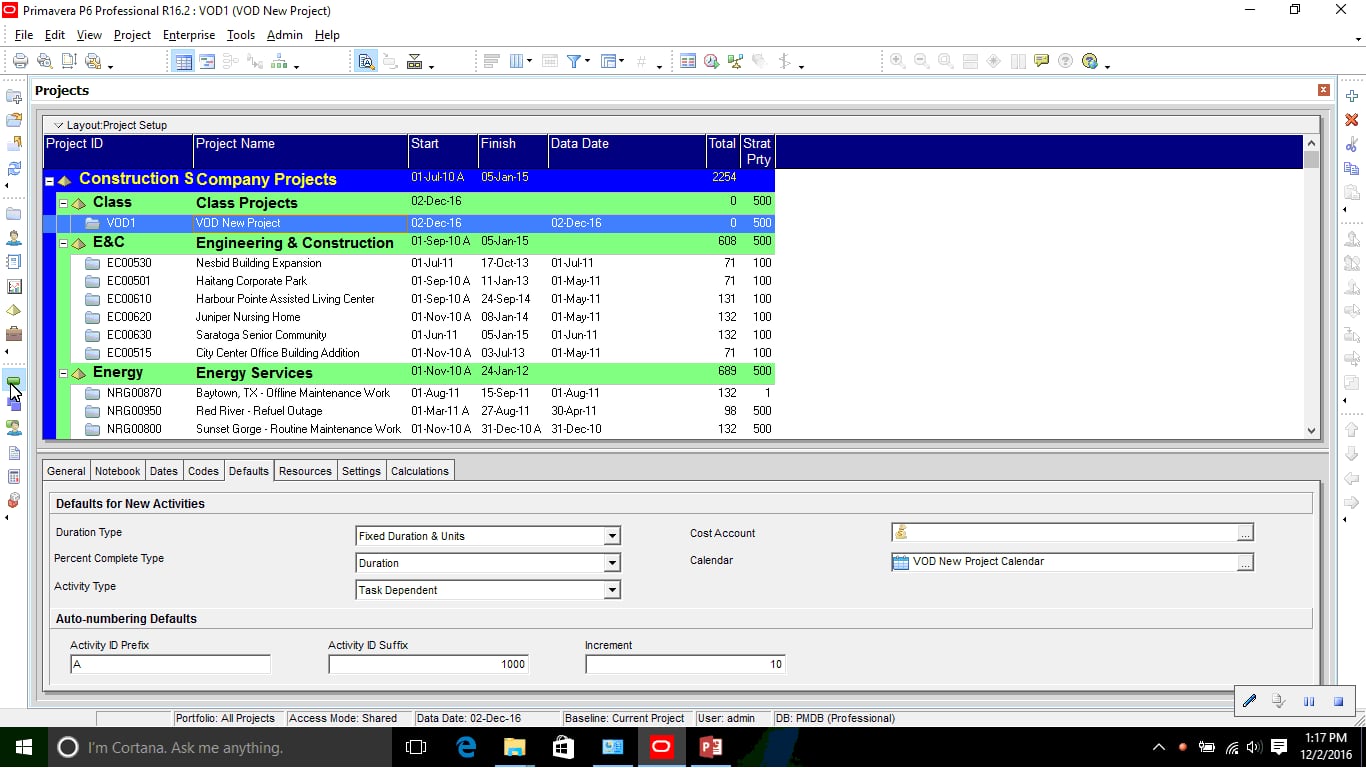Image resolution: width=1366 pixels, height=768 pixels.
Task: Click the Add plus icon in right sidebar
Action: (1352, 96)
